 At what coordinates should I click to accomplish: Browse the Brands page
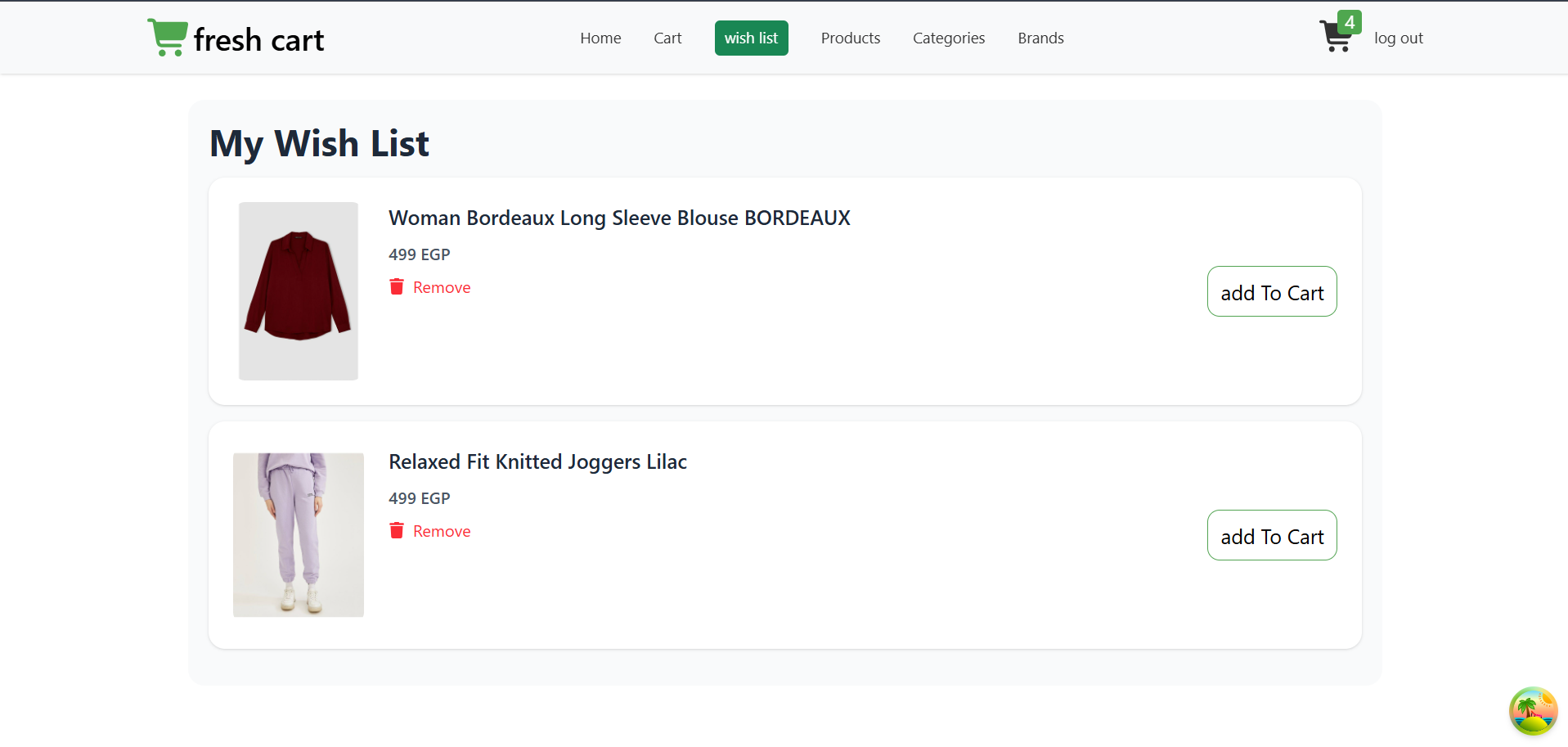[1040, 38]
